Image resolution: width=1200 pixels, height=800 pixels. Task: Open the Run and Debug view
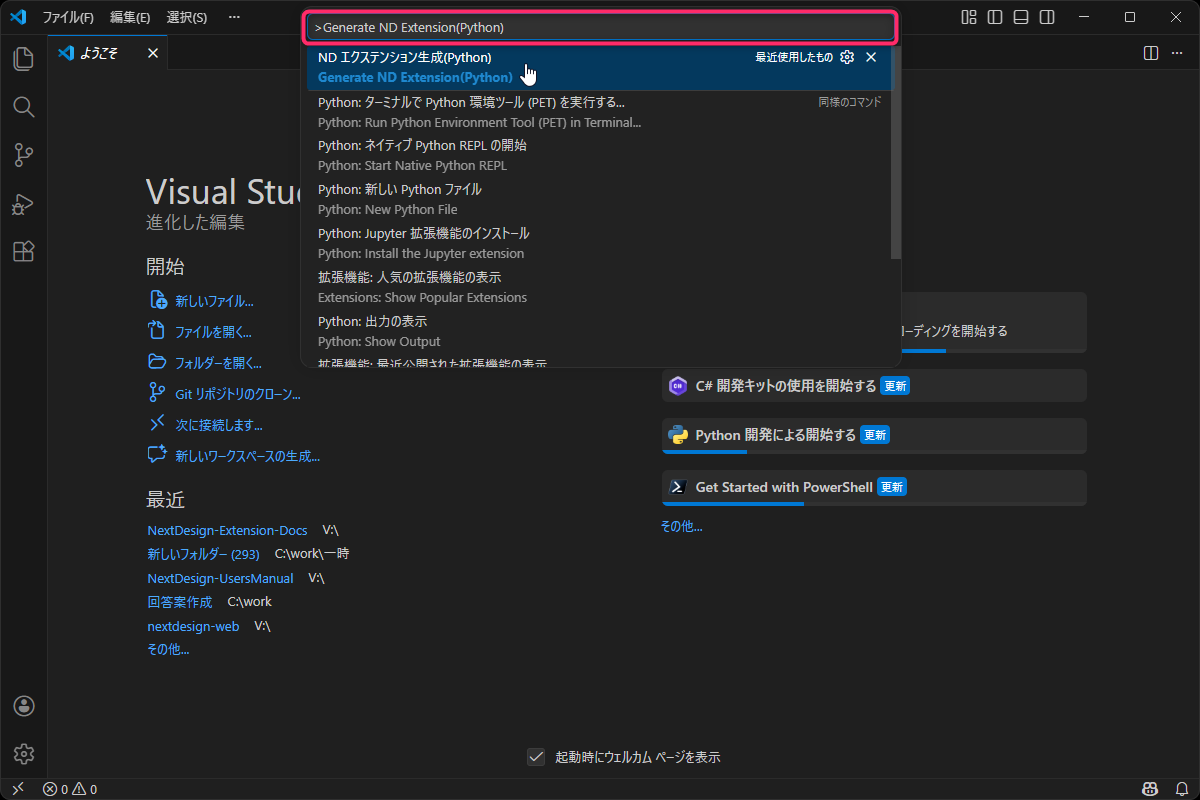point(23,203)
